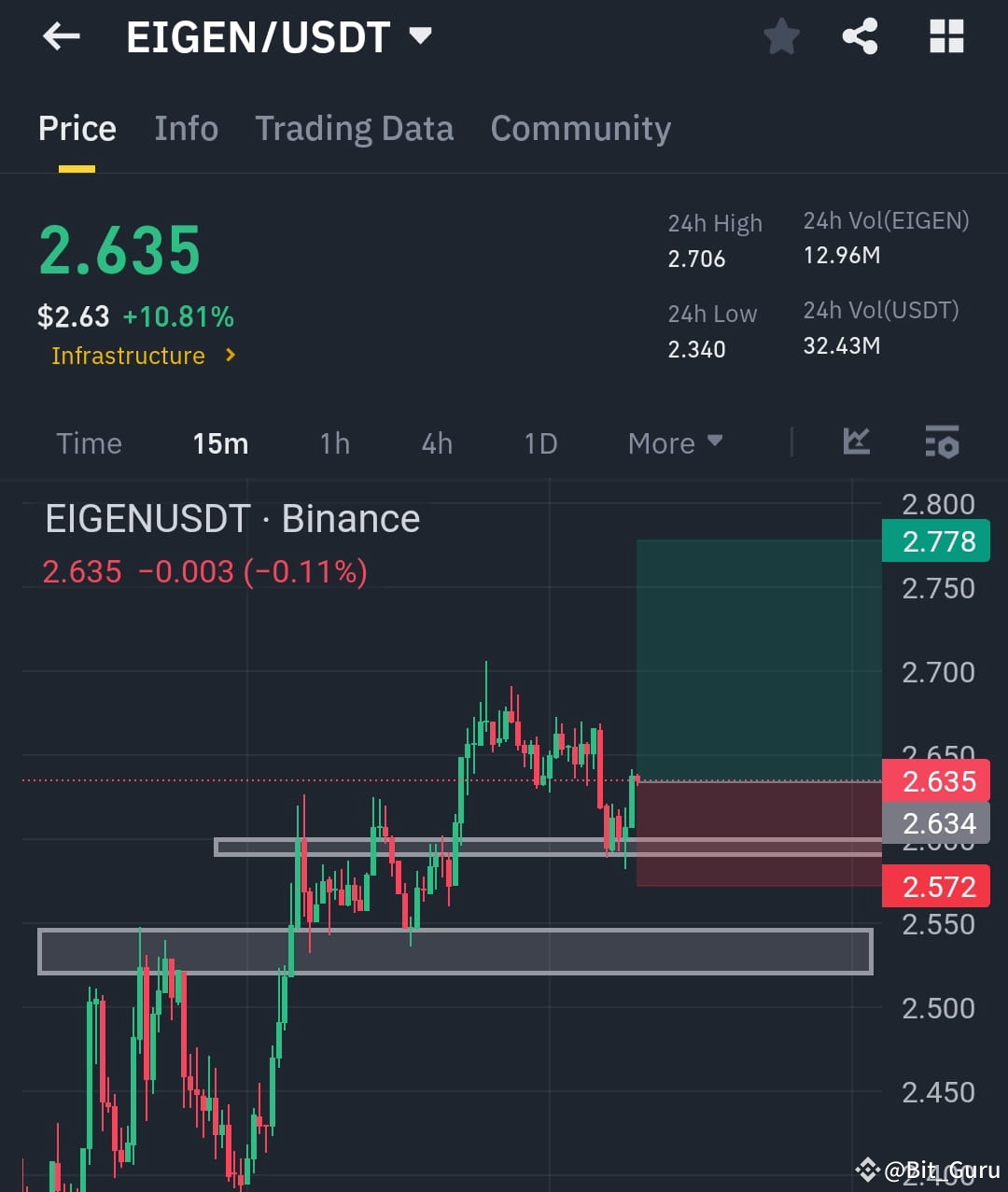1008x1192 pixels.
Task: Switch to the 1D candle interval
Action: click(539, 443)
